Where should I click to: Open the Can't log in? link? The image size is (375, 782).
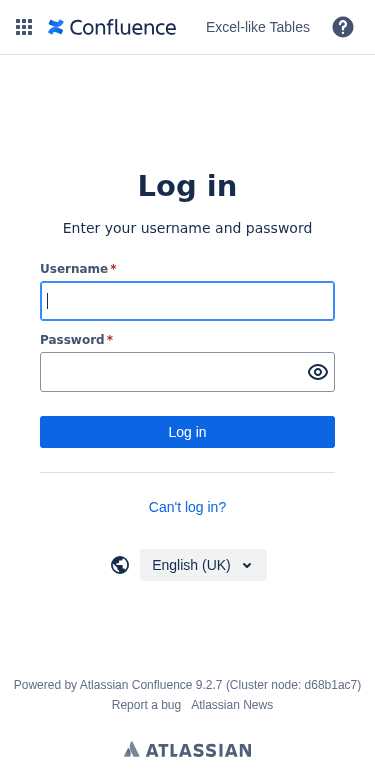pos(188,507)
